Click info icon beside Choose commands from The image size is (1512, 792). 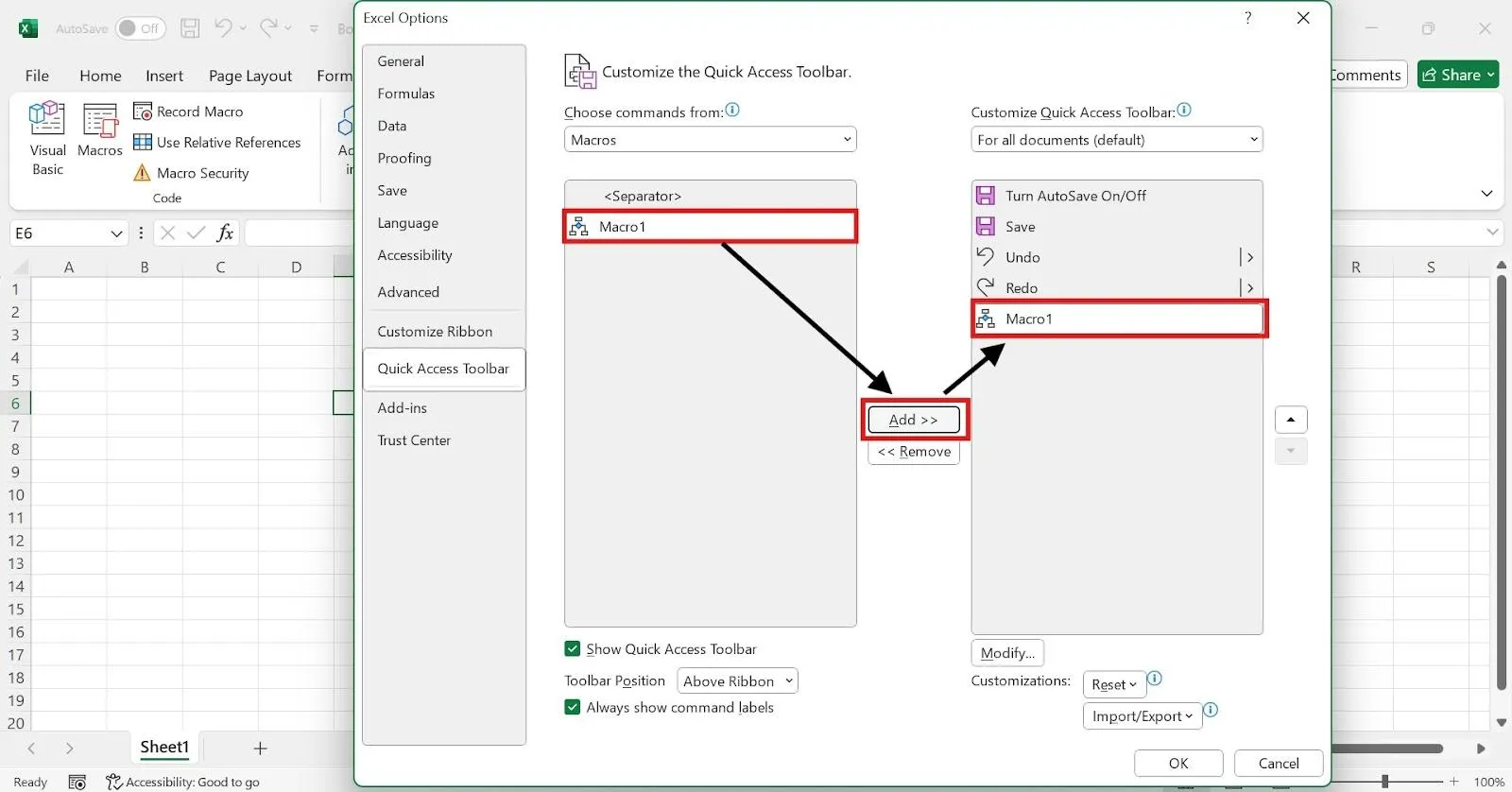point(732,111)
